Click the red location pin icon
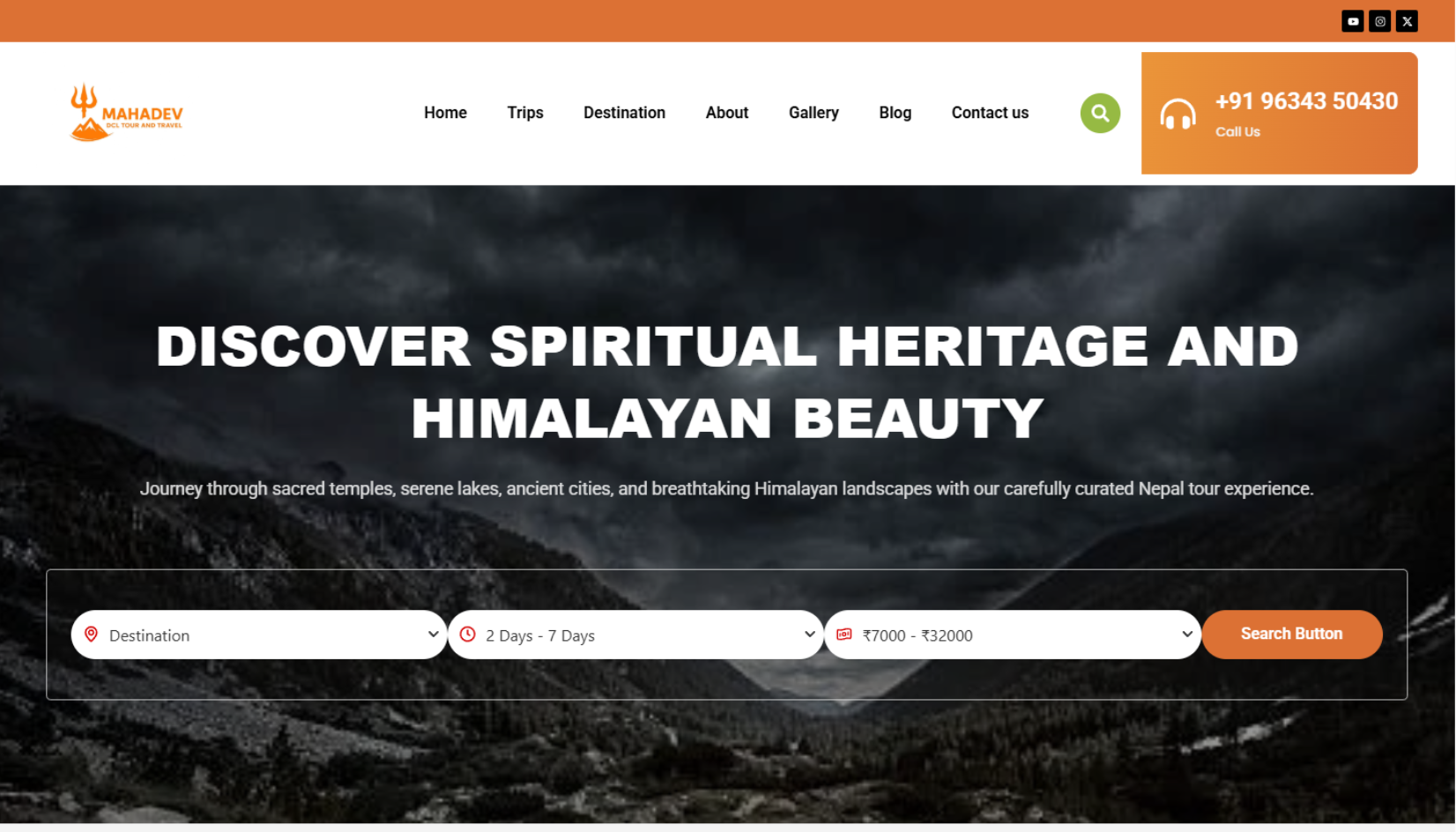1456x832 pixels. click(x=91, y=635)
